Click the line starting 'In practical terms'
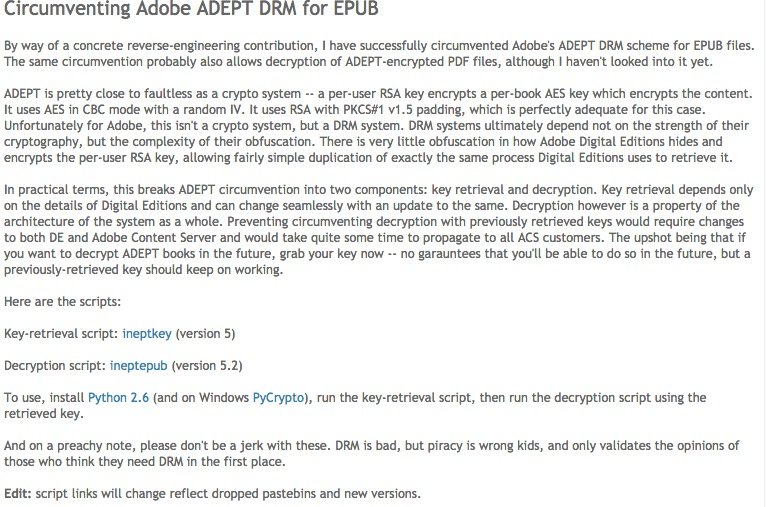The height and width of the screenshot is (507, 766). (379, 190)
